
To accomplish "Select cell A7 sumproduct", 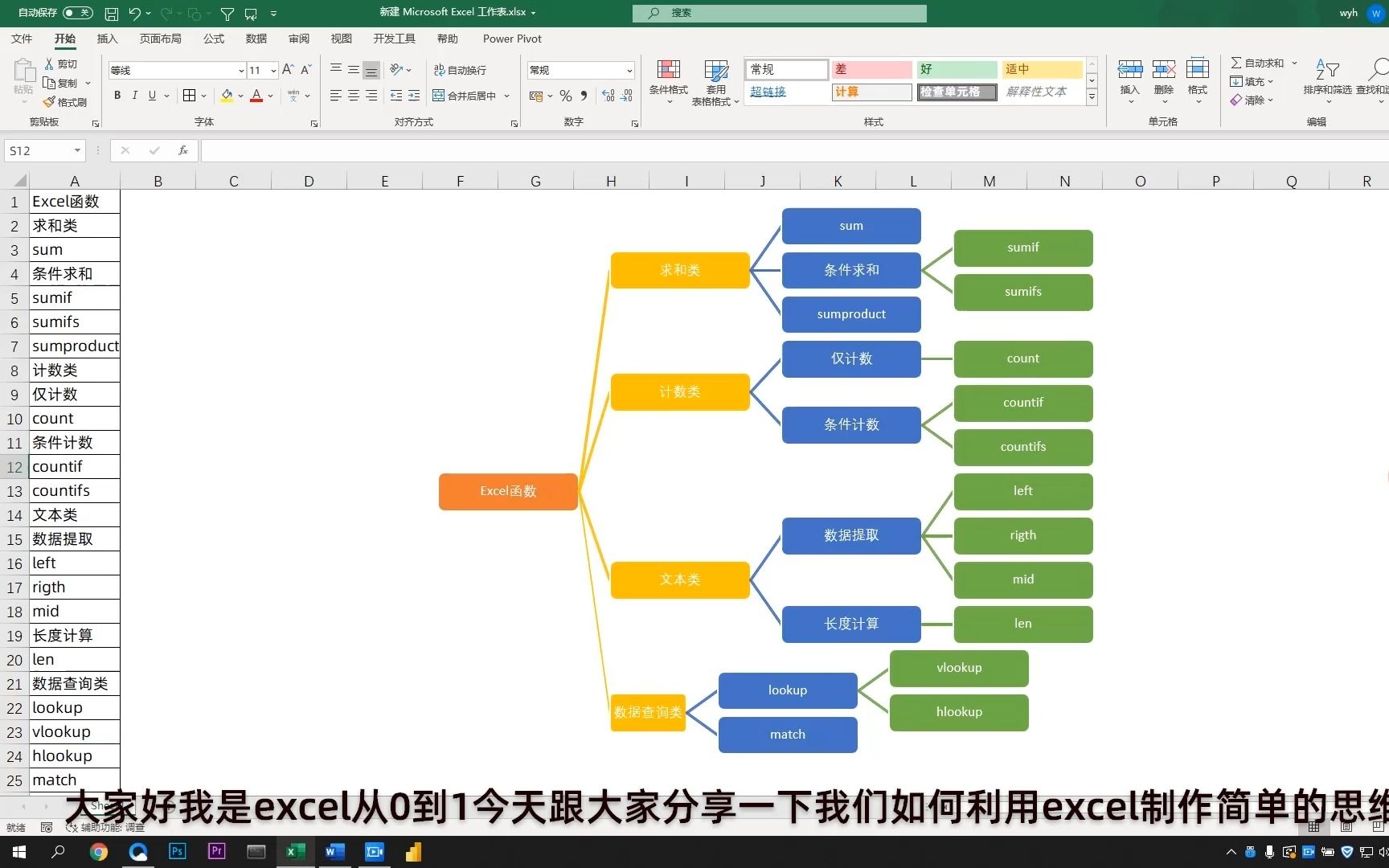I will 75,346.
